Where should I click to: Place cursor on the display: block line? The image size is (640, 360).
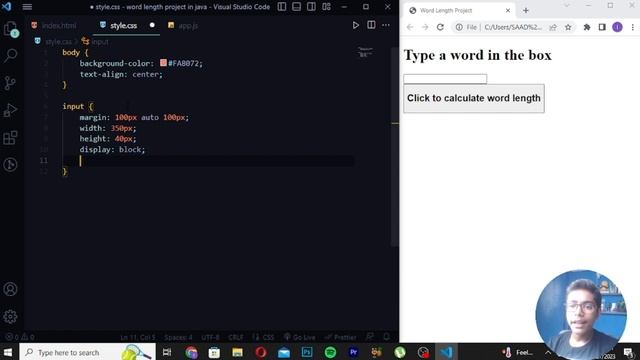click(x=112, y=149)
